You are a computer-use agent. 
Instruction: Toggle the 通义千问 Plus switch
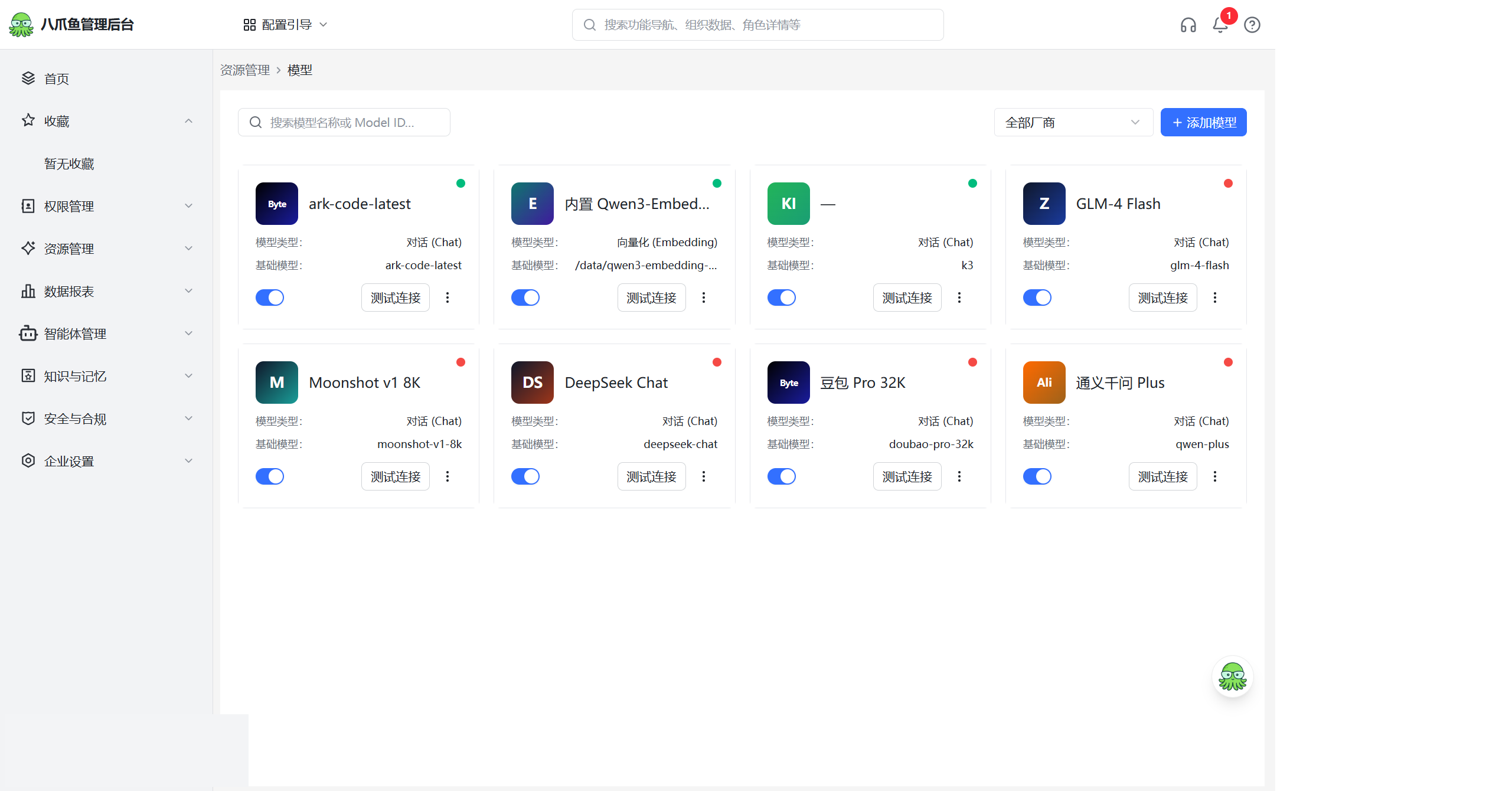pos(1037,476)
